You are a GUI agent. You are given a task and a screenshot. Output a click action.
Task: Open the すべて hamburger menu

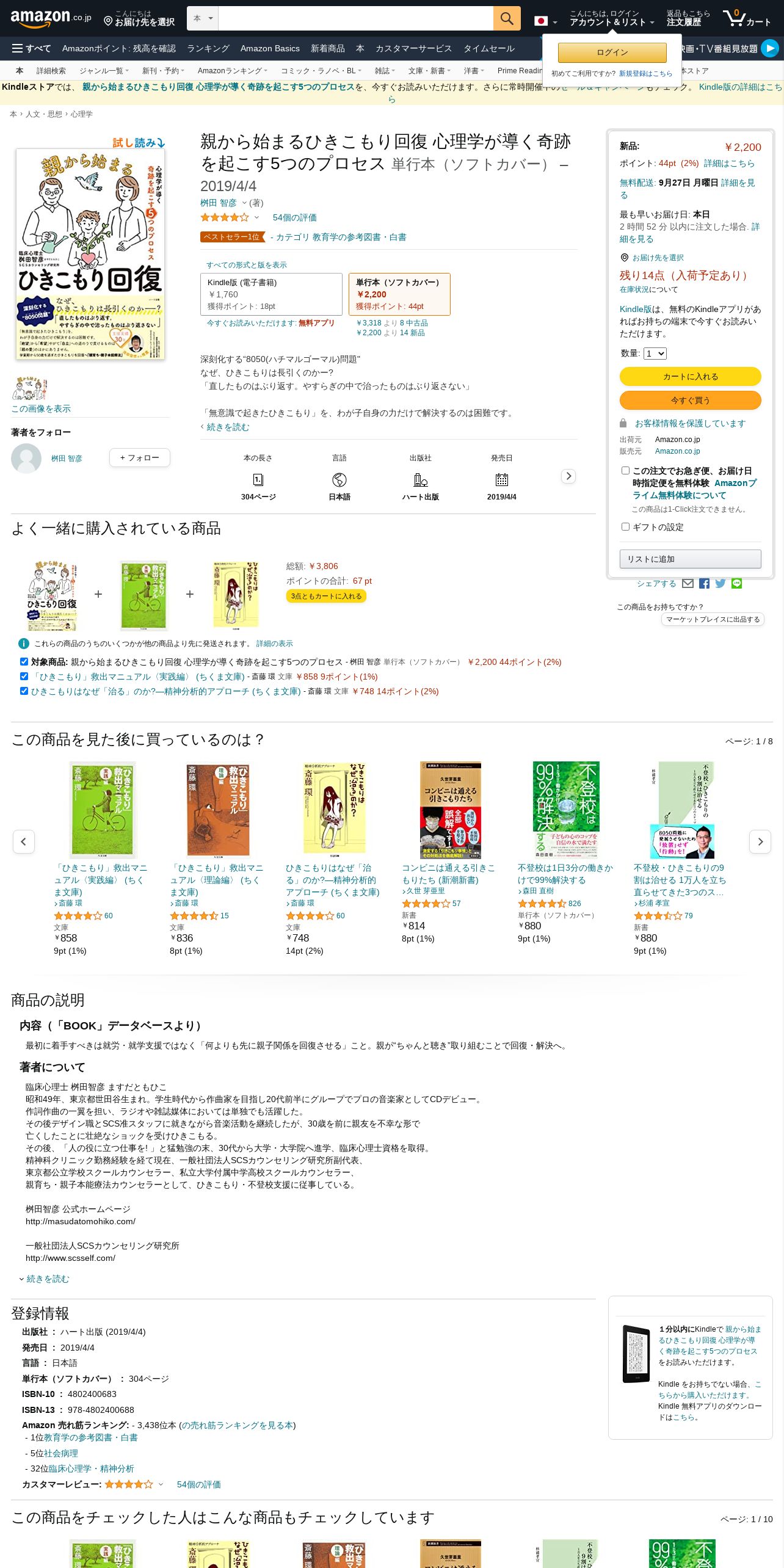click(x=31, y=48)
